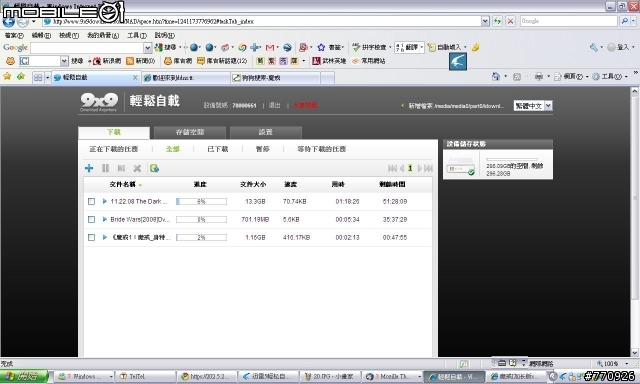The height and width of the screenshot is (384, 640).
Task: Click the 退出 logout link
Action: (274, 105)
